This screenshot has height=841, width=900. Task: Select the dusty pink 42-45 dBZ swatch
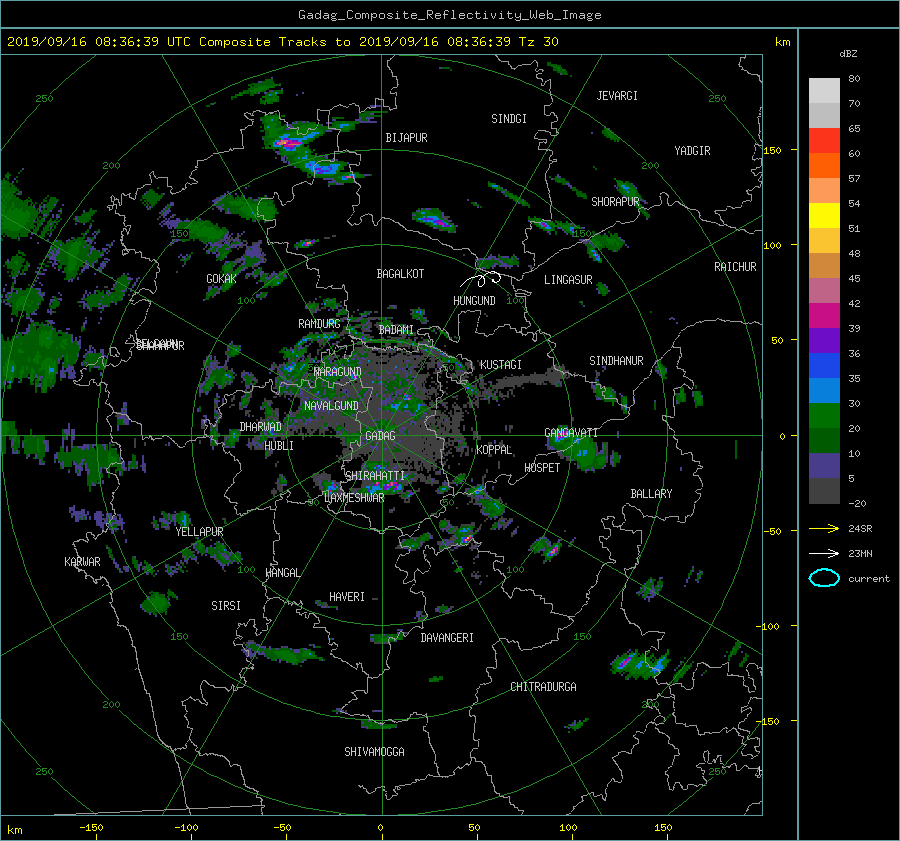click(x=824, y=290)
